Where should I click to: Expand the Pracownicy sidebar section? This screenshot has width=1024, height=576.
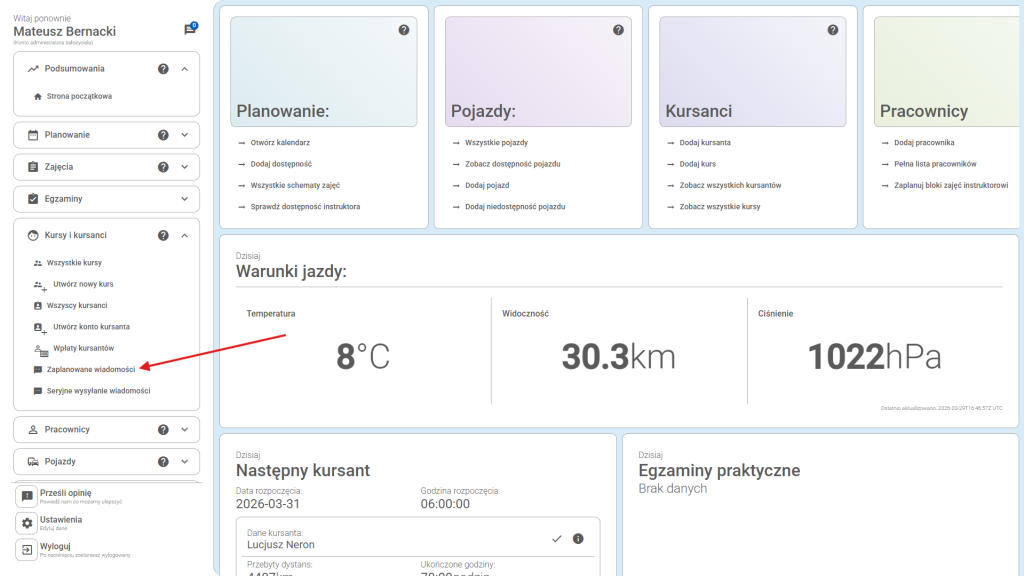click(185, 430)
